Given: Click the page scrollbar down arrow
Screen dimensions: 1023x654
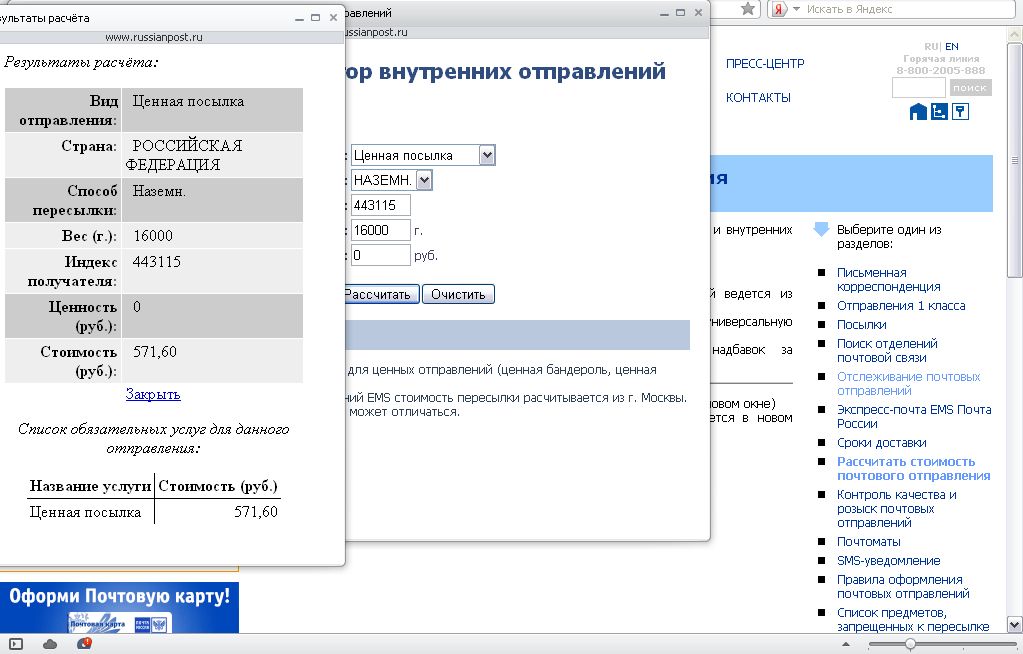Looking at the screenshot, I should (1015, 625).
